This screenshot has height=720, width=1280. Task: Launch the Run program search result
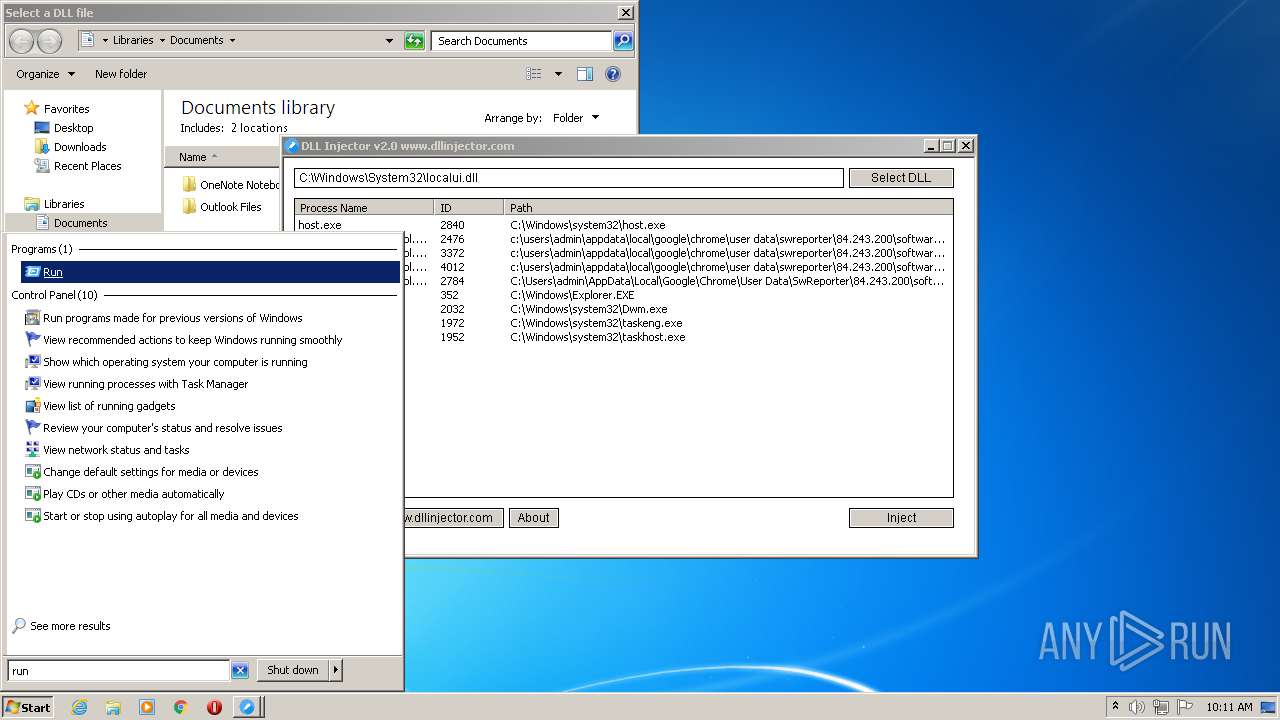210,272
